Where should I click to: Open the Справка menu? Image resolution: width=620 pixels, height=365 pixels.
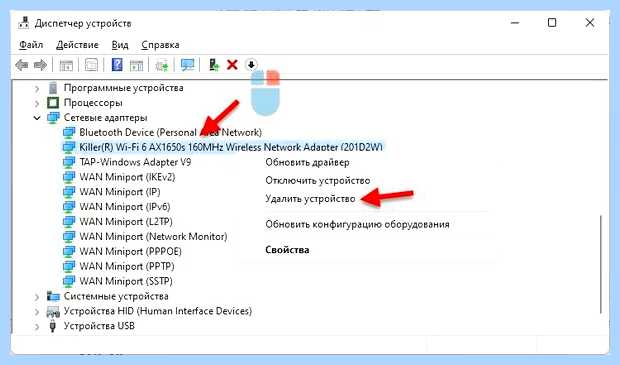click(160, 45)
